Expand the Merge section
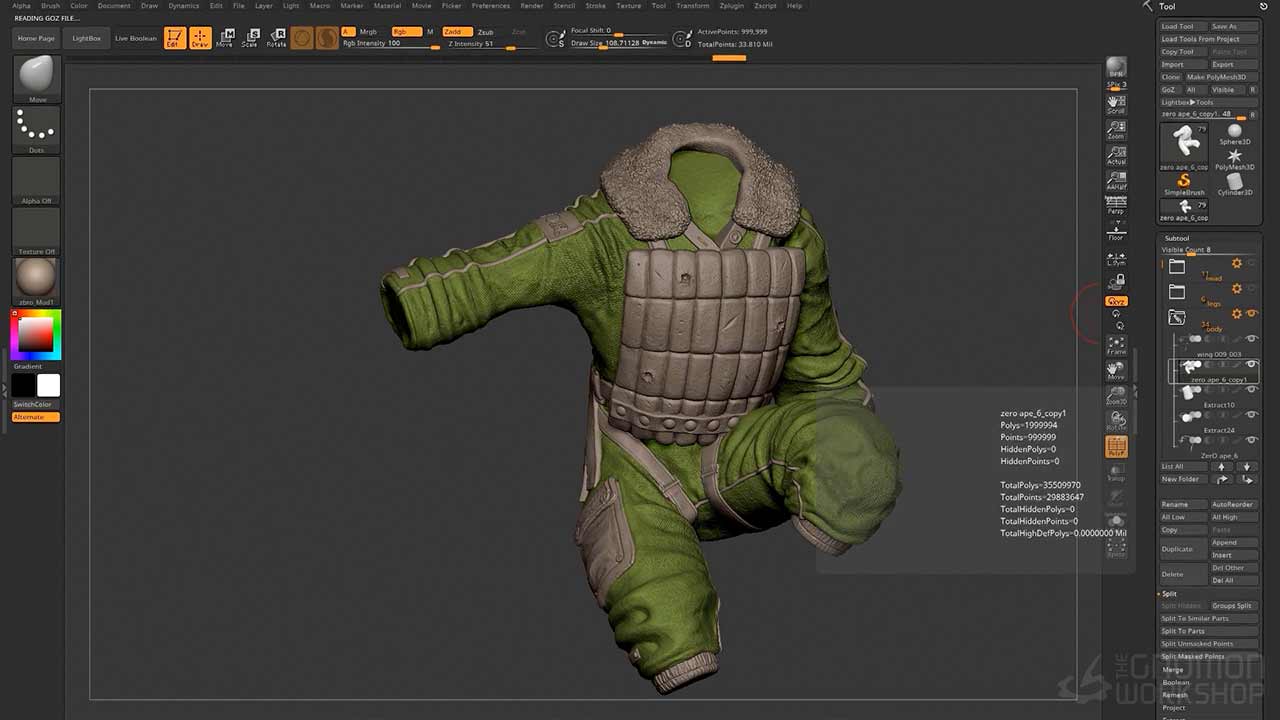This screenshot has width=1280, height=720. [1173, 670]
